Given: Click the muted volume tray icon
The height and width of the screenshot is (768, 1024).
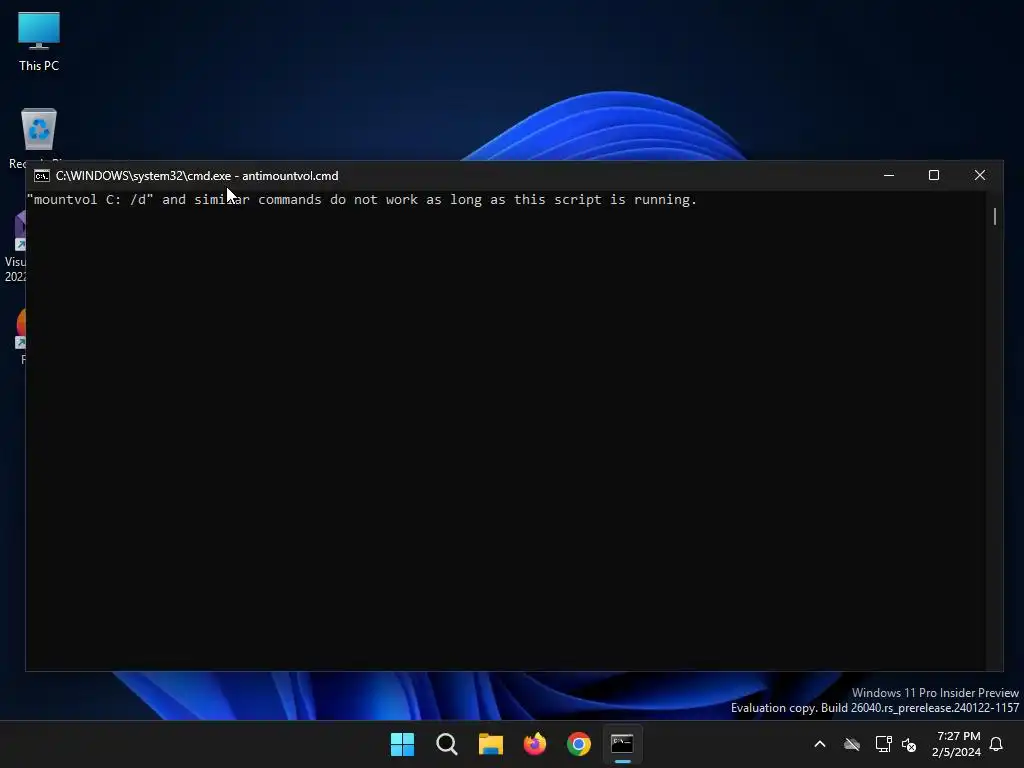Looking at the screenshot, I should [909, 744].
